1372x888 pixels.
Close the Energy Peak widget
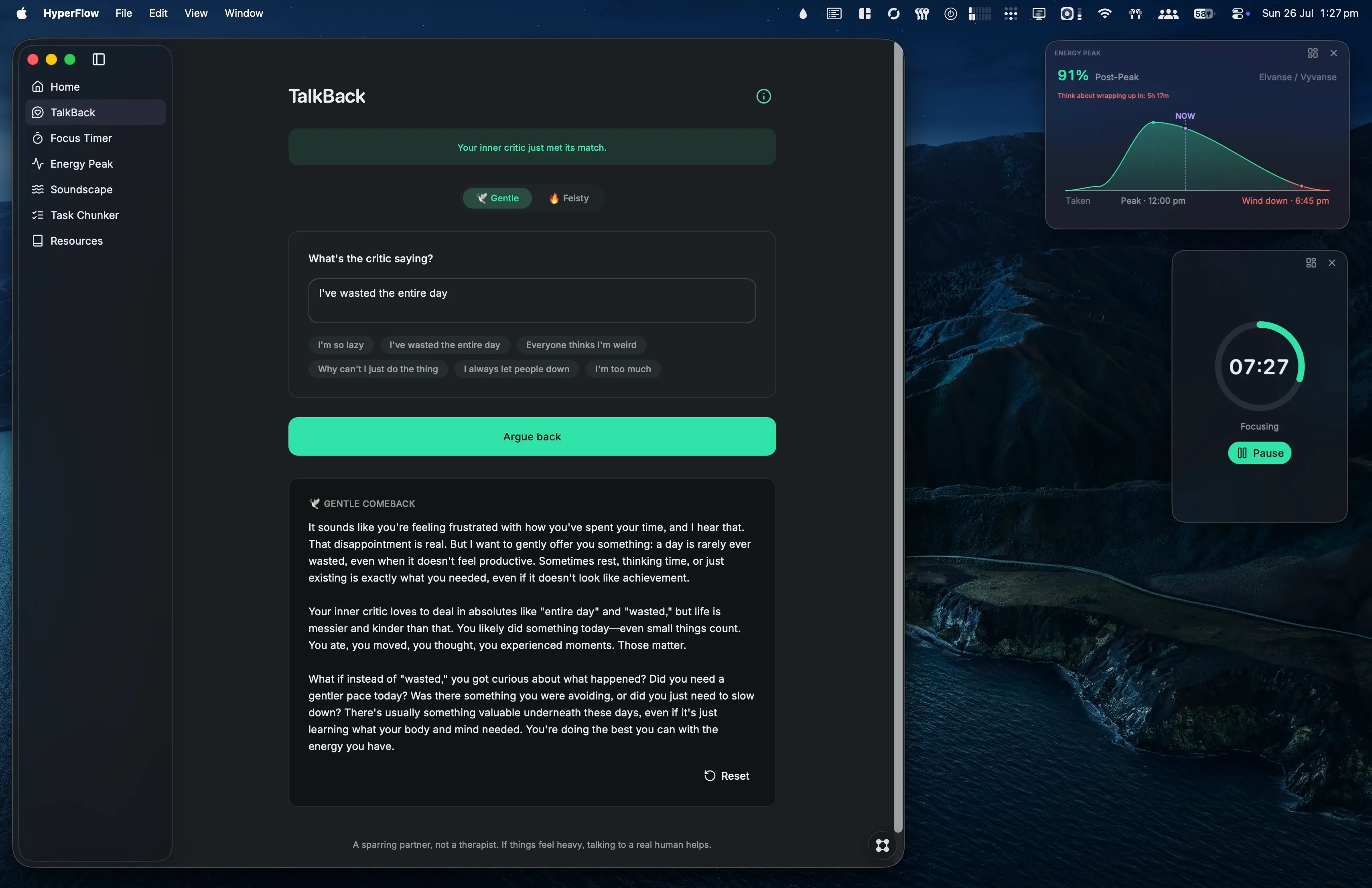[1333, 53]
